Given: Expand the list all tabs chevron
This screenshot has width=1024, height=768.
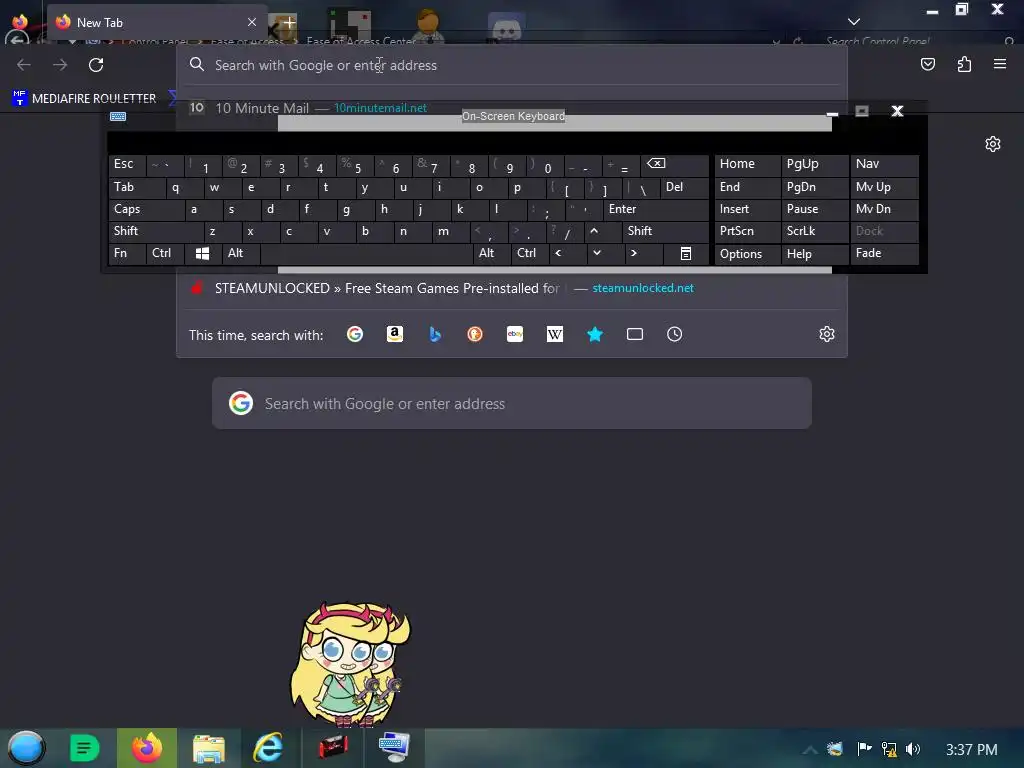Looking at the screenshot, I should click(853, 22).
